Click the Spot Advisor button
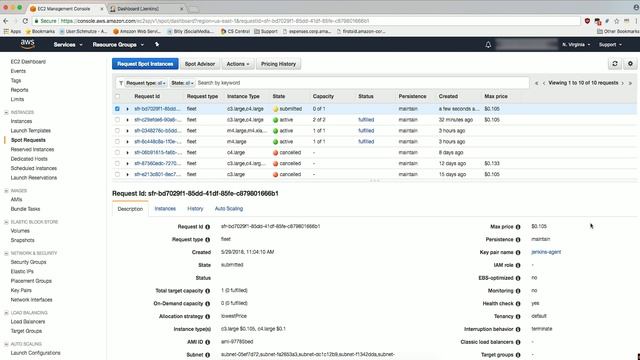This screenshot has height=360, width=640. [200, 64]
